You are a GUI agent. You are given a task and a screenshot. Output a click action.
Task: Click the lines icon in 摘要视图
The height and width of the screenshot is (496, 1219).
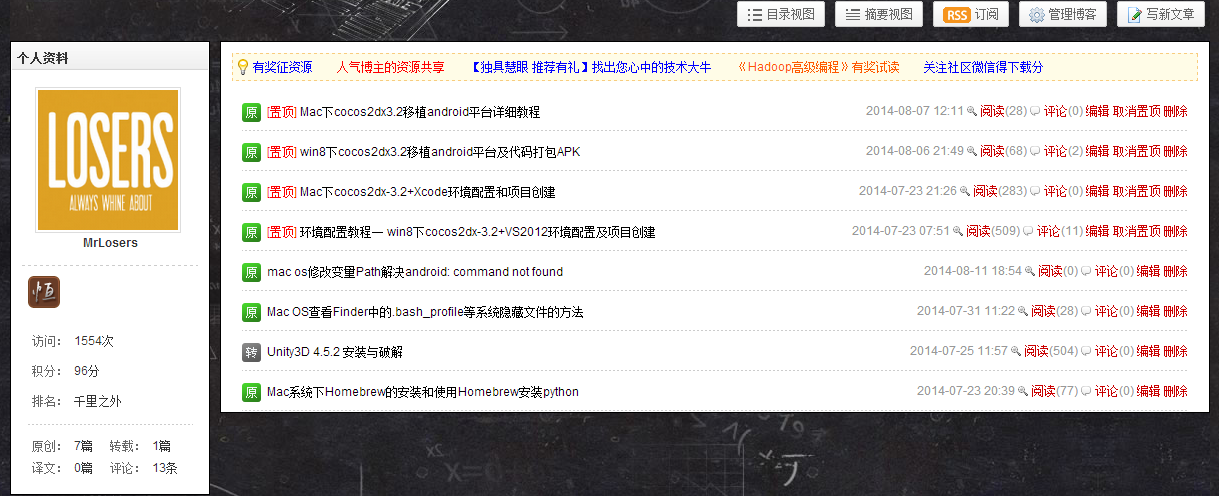[x=853, y=15]
